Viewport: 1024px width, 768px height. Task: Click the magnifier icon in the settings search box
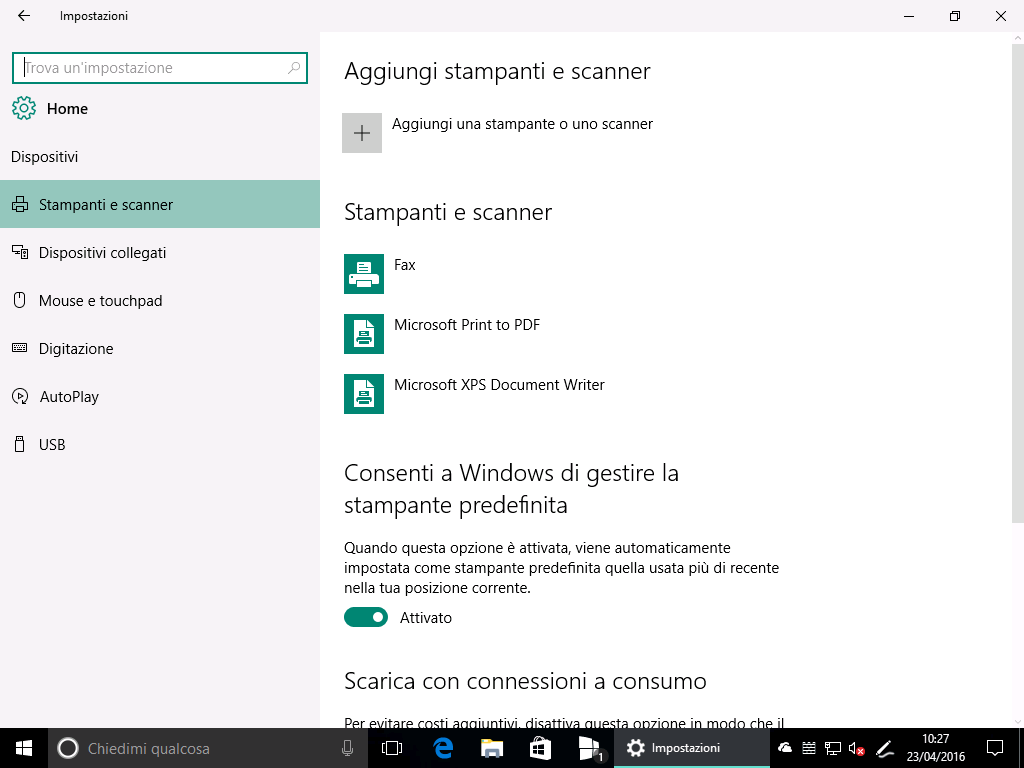click(x=294, y=67)
